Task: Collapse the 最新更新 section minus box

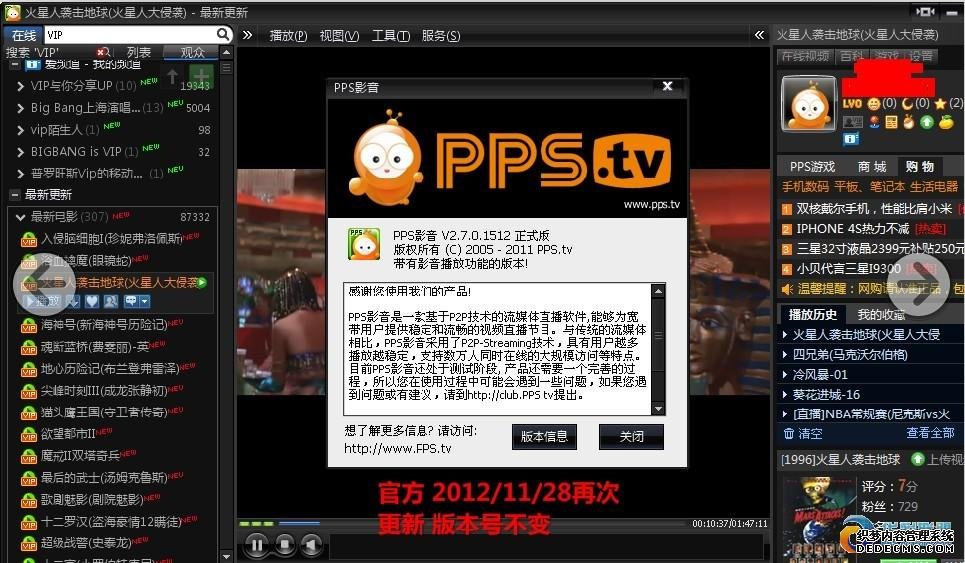Action: 14,195
